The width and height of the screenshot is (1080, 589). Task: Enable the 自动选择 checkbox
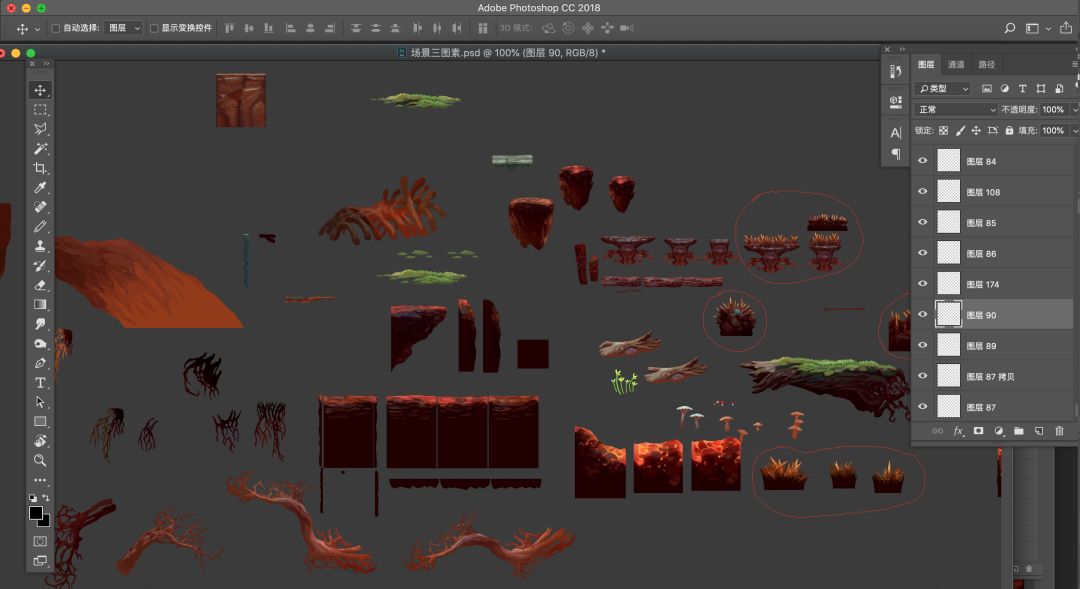[x=56, y=28]
